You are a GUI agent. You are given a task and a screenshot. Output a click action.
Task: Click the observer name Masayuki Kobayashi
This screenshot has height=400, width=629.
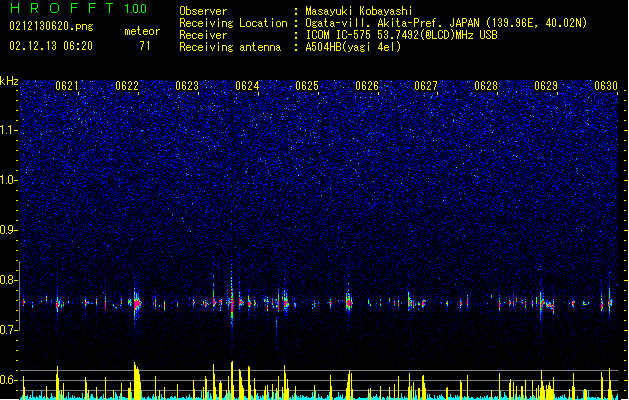tap(359, 11)
